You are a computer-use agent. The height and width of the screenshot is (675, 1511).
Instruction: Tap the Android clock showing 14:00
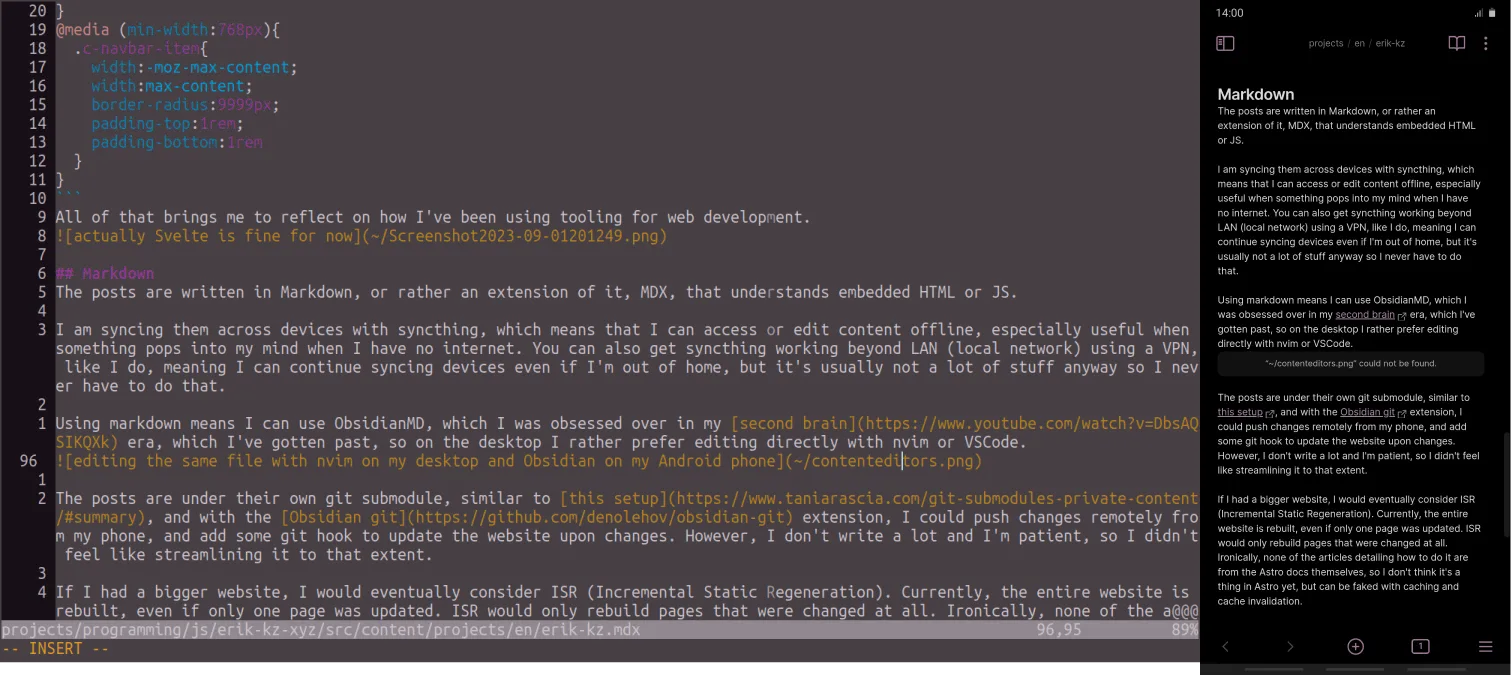click(x=1229, y=13)
